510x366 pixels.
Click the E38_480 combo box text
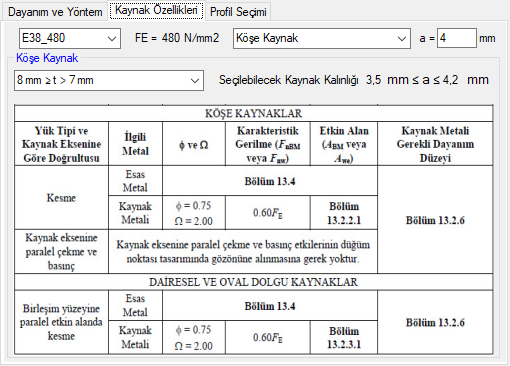coord(43,38)
